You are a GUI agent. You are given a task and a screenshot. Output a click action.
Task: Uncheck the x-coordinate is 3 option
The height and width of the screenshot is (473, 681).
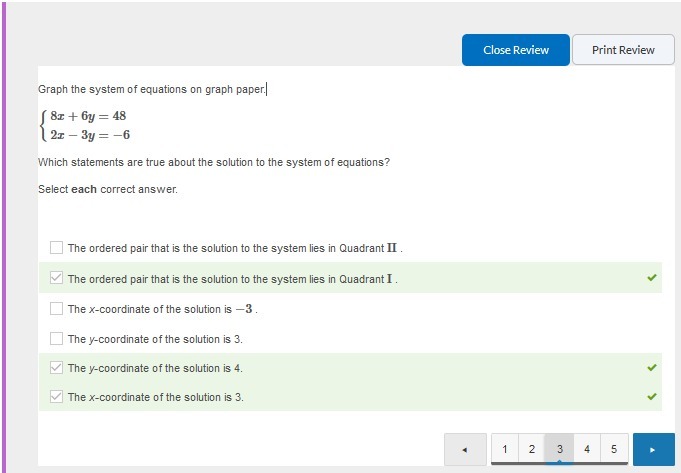coord(56,397)
